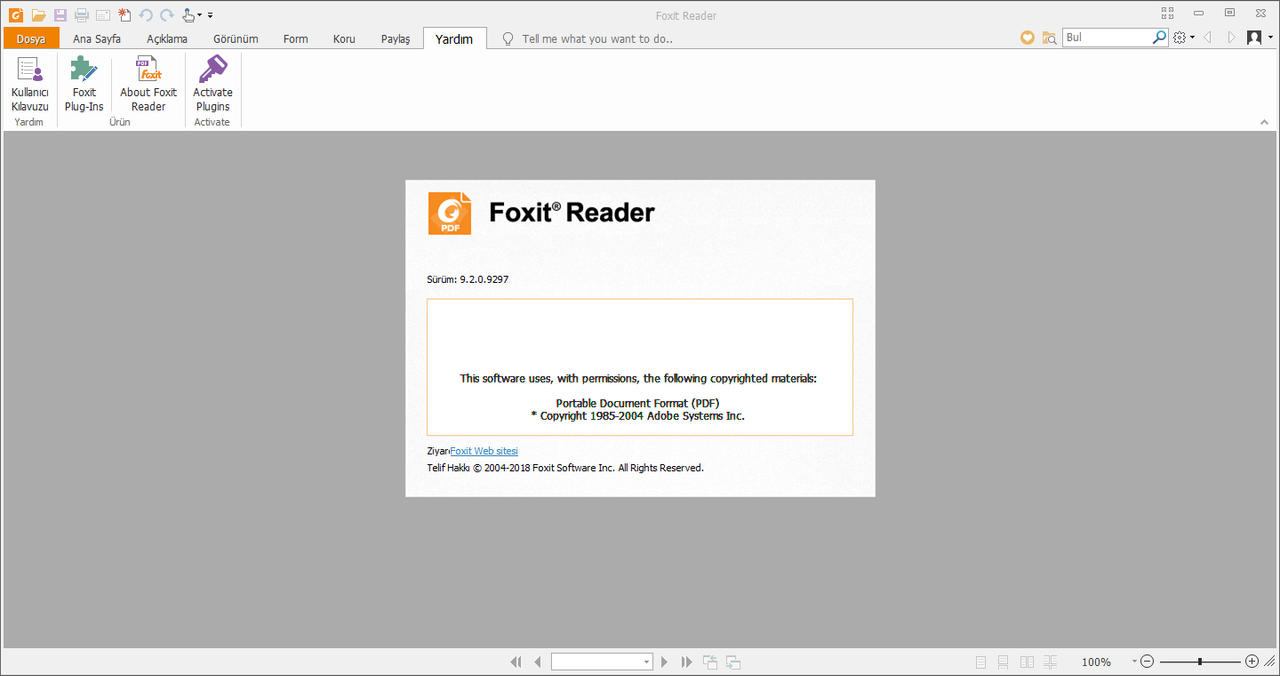The width and height of the screenshot is (1280, 676).
Task: Click the orange heart favorites icon
Action: pyautogui.click(x=1027, y=37)
